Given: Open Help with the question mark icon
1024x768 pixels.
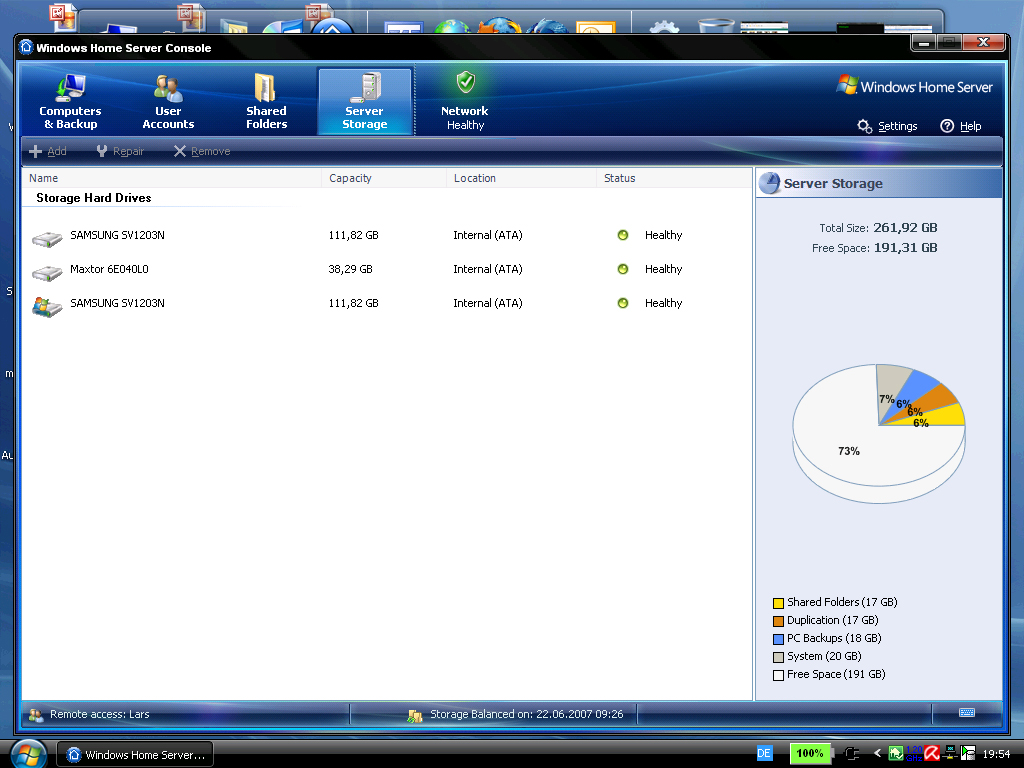Looking at the screenshot, I should 961,126.
